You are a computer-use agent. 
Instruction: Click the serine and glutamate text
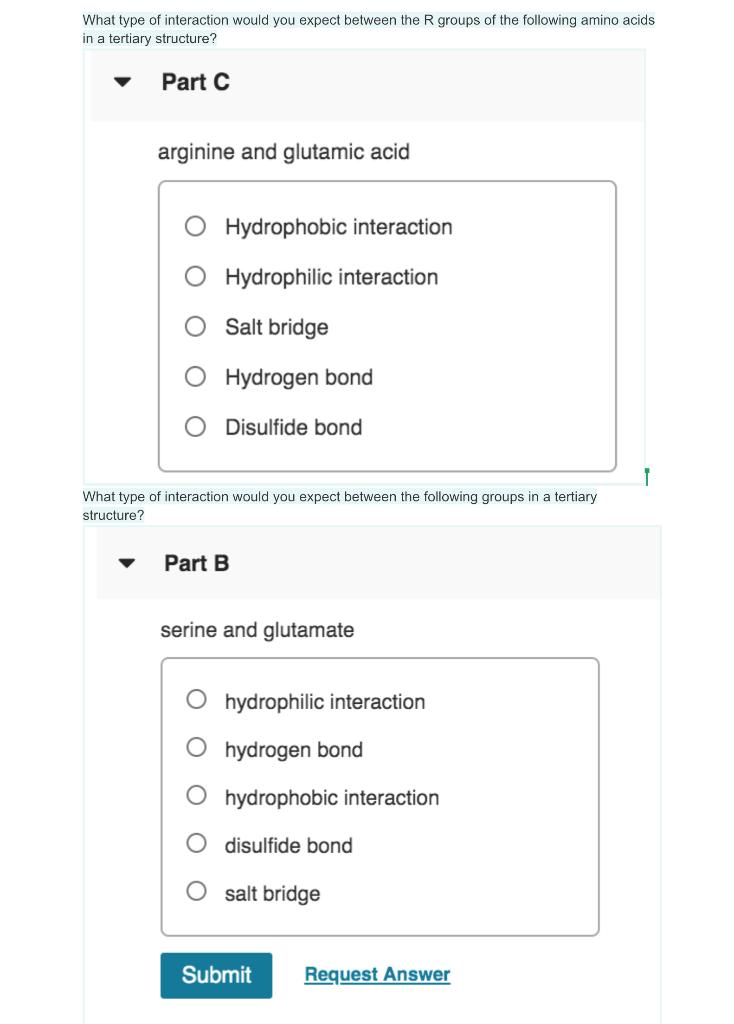(257, 630)
